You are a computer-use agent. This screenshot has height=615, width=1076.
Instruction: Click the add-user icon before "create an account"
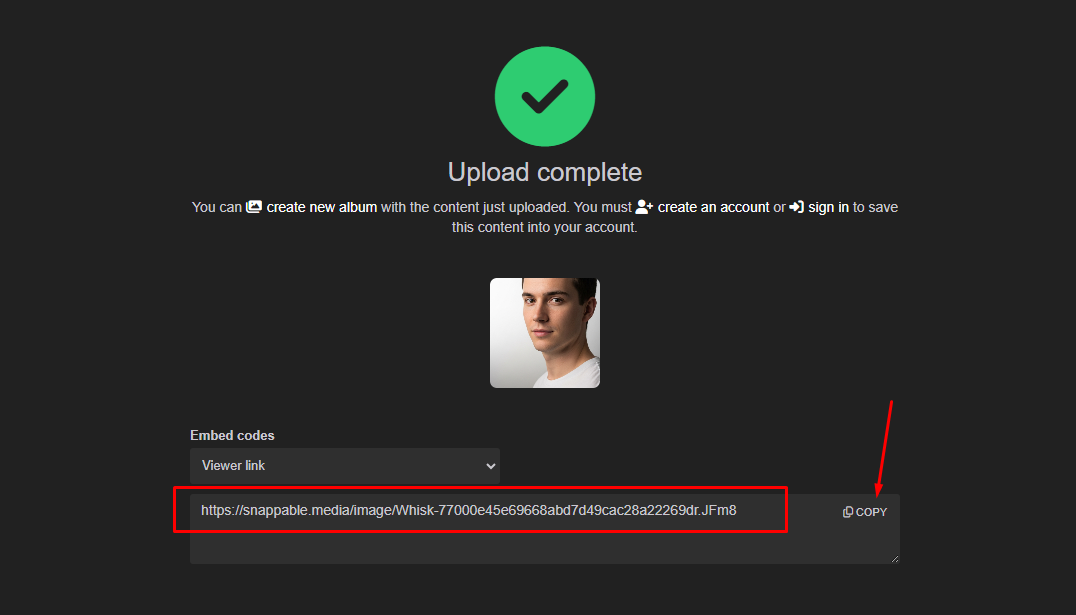click(644, 207)
